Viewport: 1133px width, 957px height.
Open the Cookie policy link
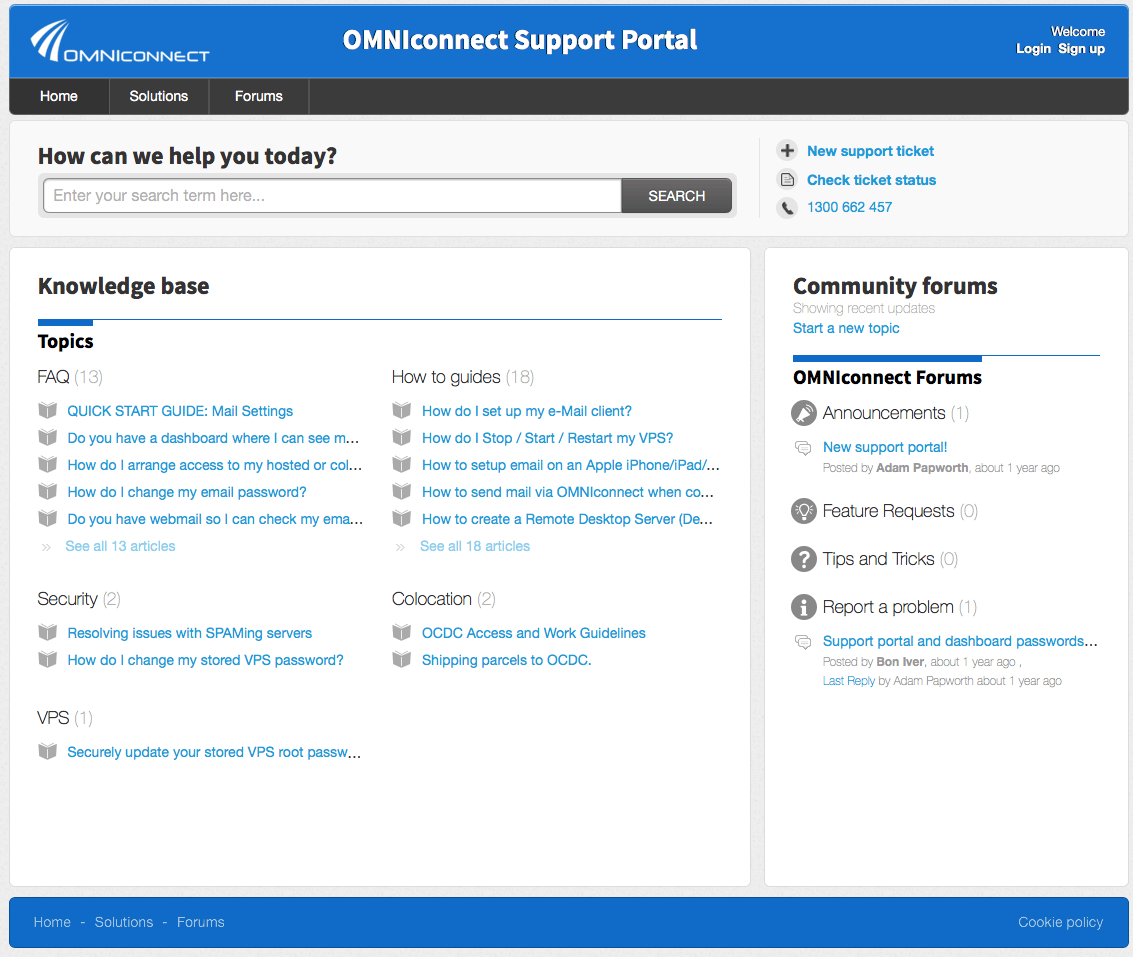(1060, 922)
